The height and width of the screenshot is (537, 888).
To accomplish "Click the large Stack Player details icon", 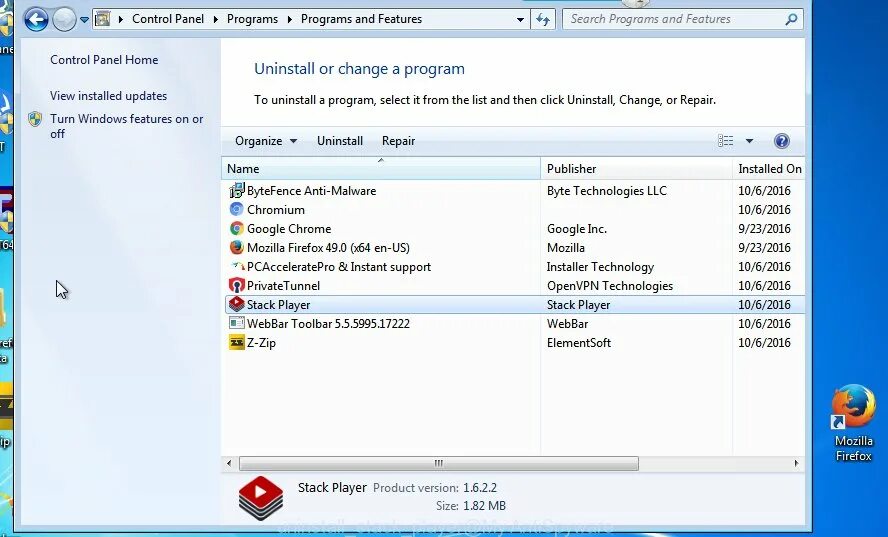I will tap(261, 498).
